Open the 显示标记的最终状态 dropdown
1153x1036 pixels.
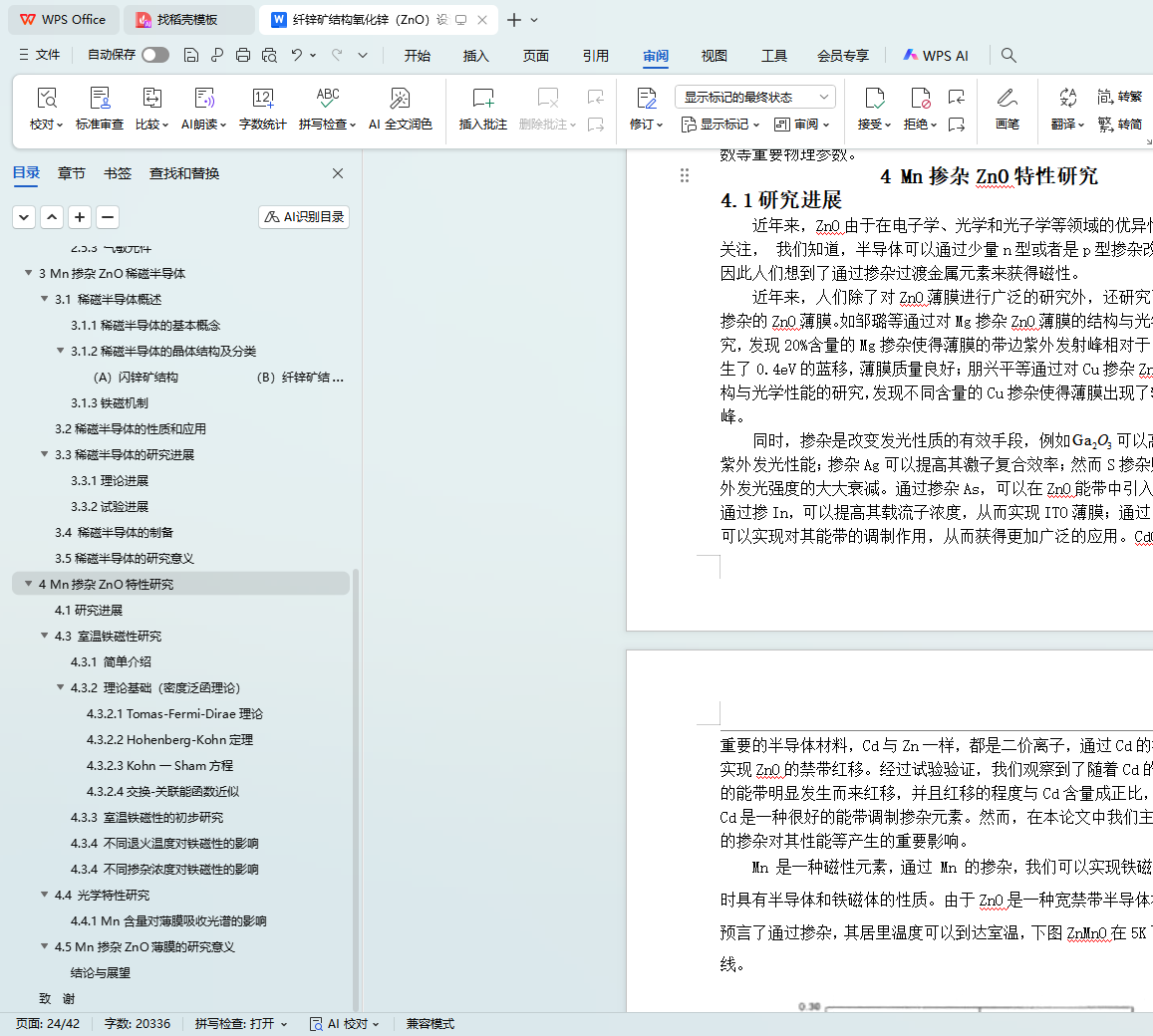click(754, 97)
